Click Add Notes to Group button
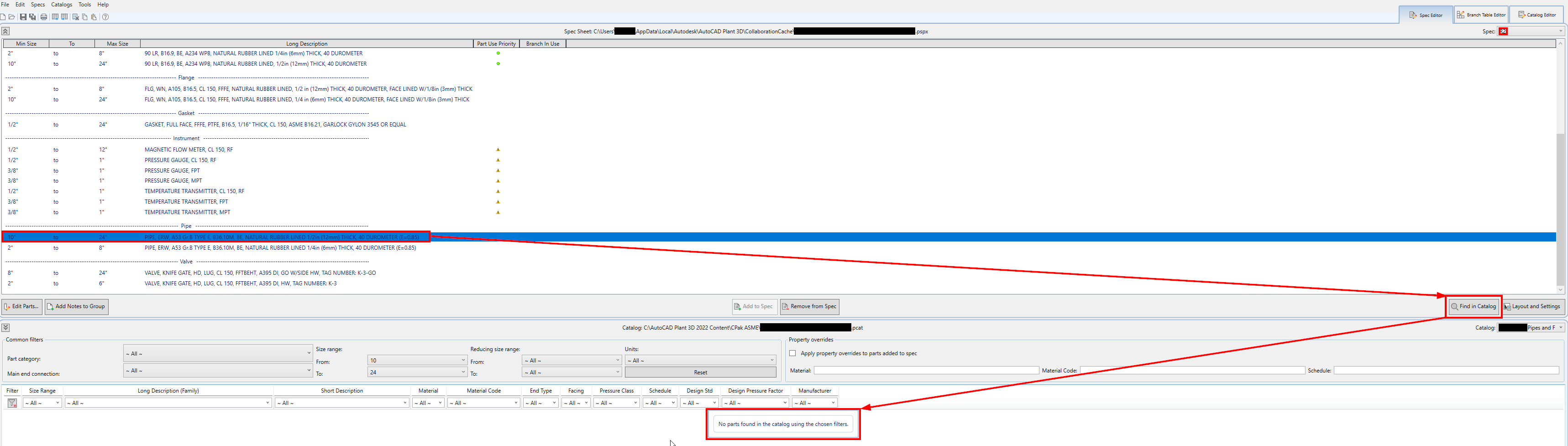Viewport: 1568px width, 446px height. (77, 307)
